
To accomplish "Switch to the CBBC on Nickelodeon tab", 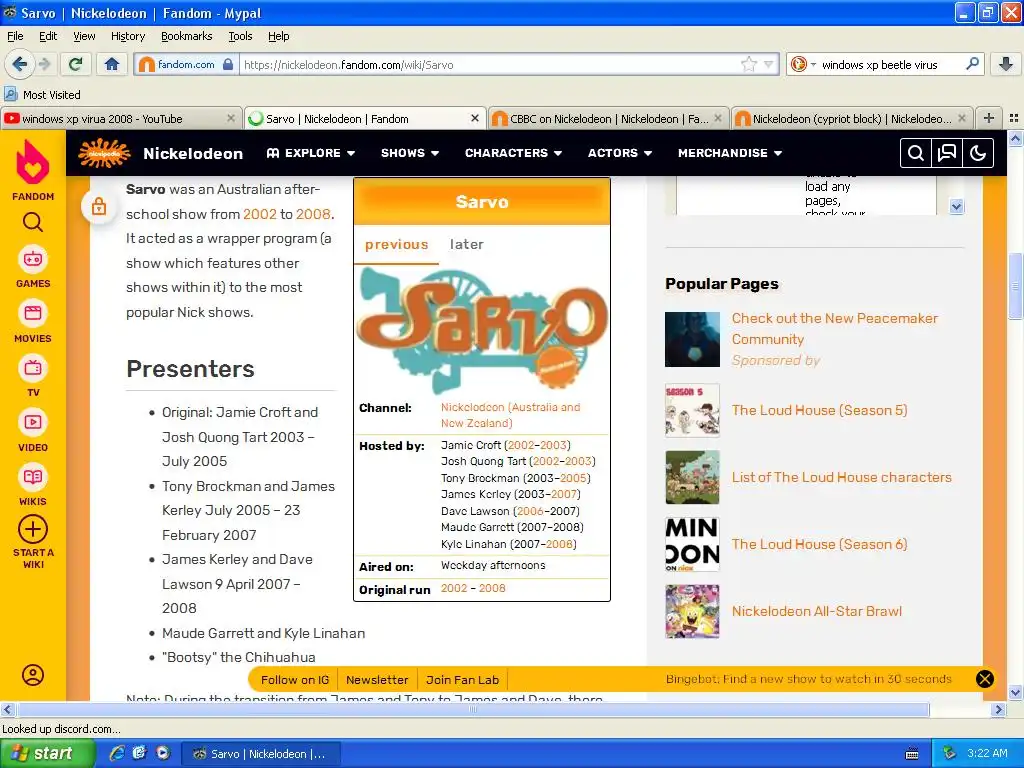I will [x=607, y=118].
